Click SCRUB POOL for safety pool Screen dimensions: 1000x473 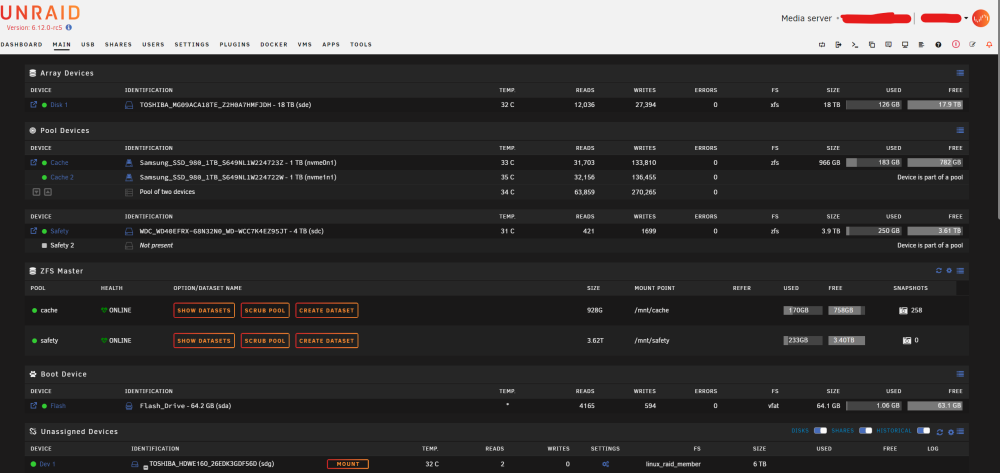click(265, 340)
